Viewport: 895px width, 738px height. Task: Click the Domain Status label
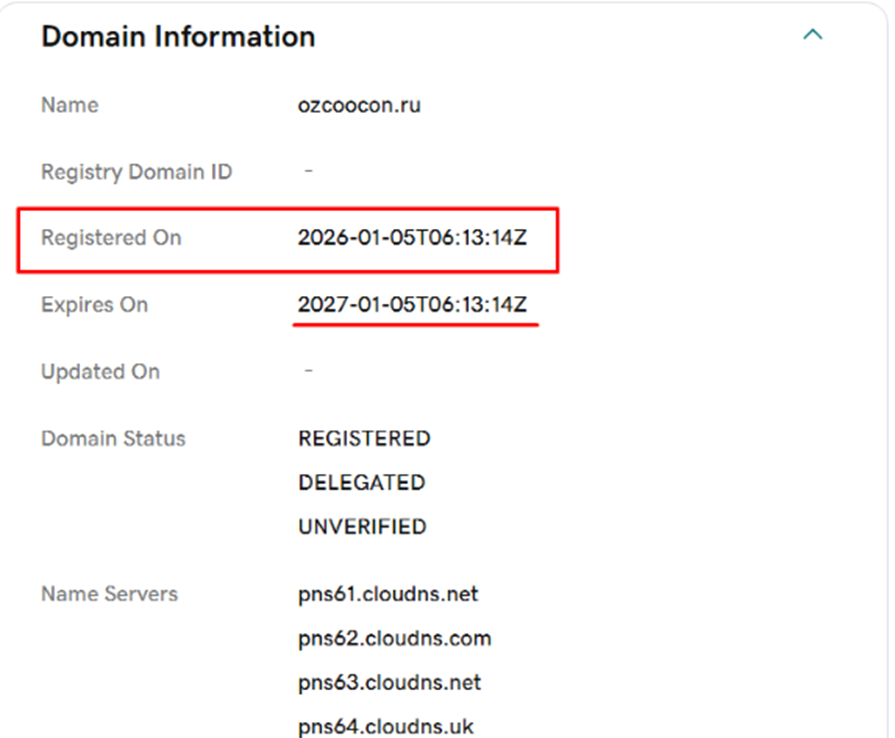pos(113,439)
